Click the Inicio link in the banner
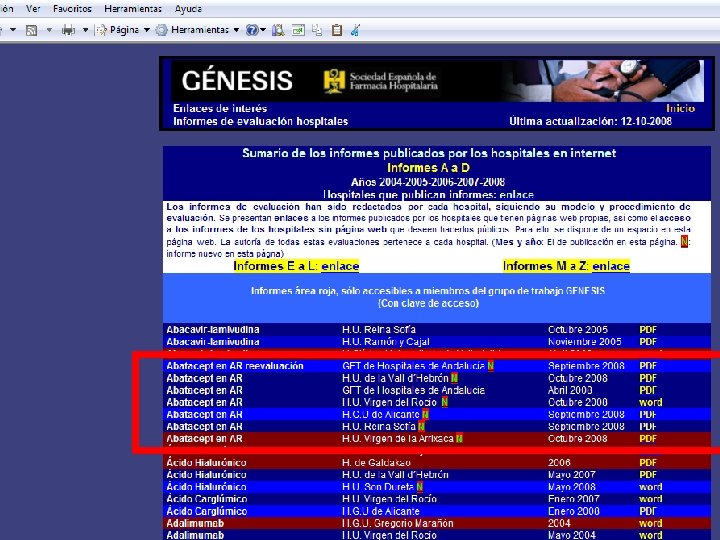The image size is (720, 540). (x=681, y=108)
